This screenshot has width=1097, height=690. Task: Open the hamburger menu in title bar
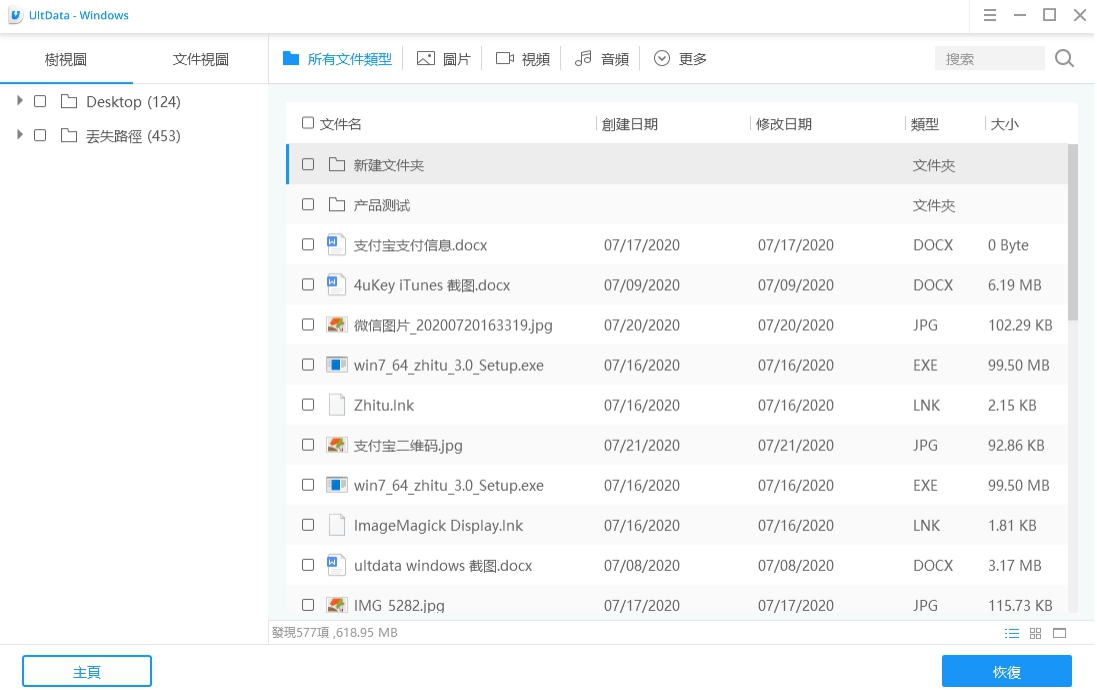coord(989,15)
